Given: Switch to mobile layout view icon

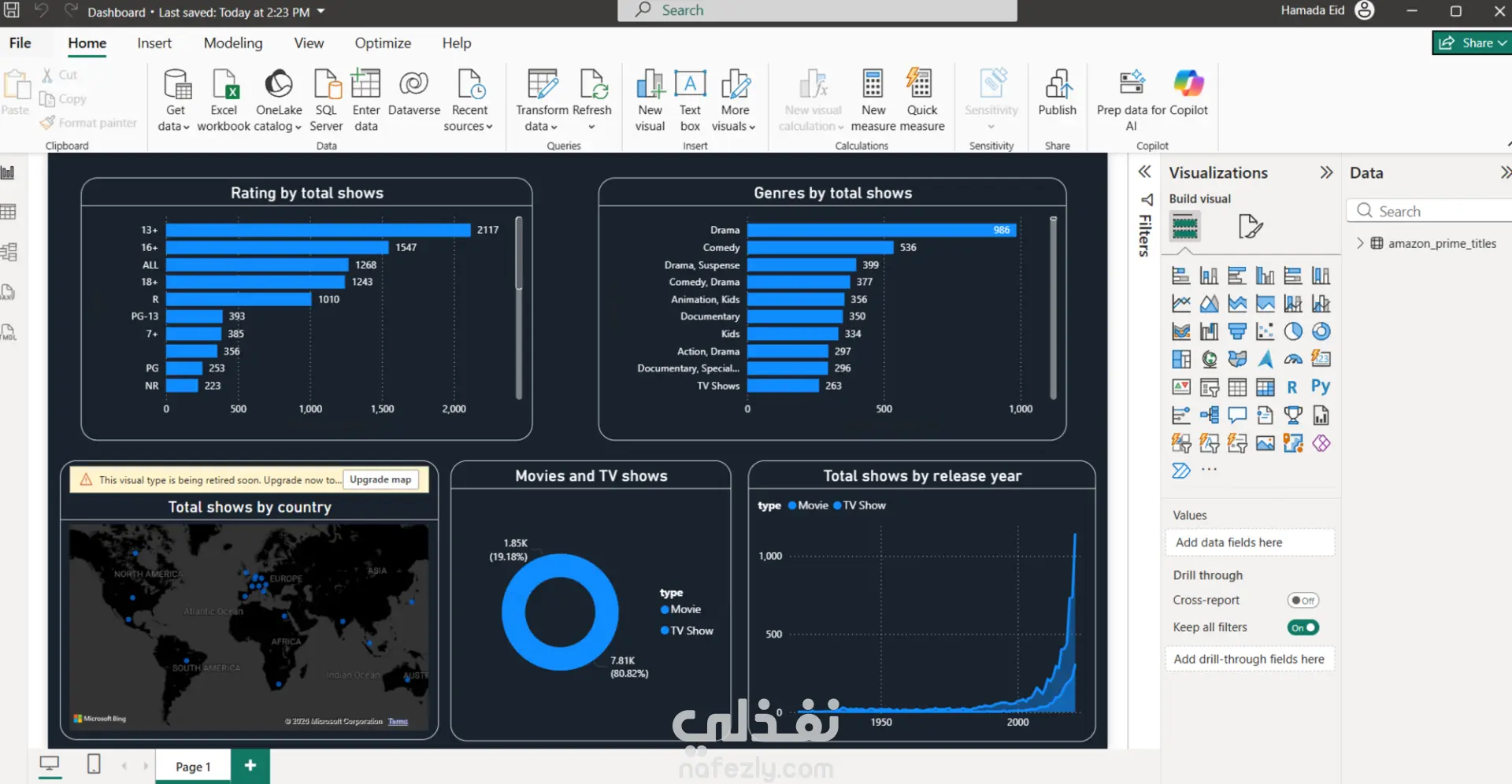Looking at the screenshot, I should (94, 764).
